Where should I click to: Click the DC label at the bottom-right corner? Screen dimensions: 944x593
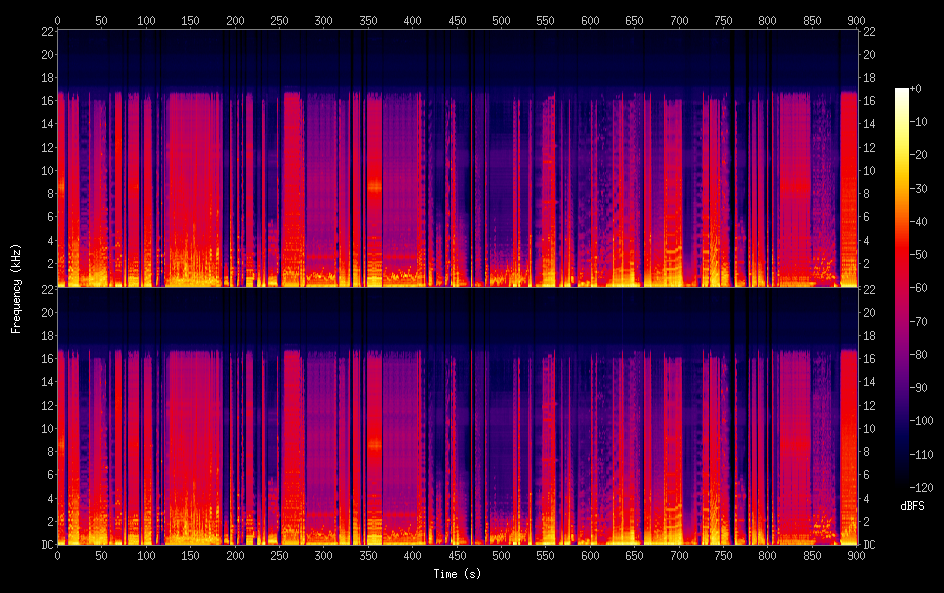(x=870, y=545)
